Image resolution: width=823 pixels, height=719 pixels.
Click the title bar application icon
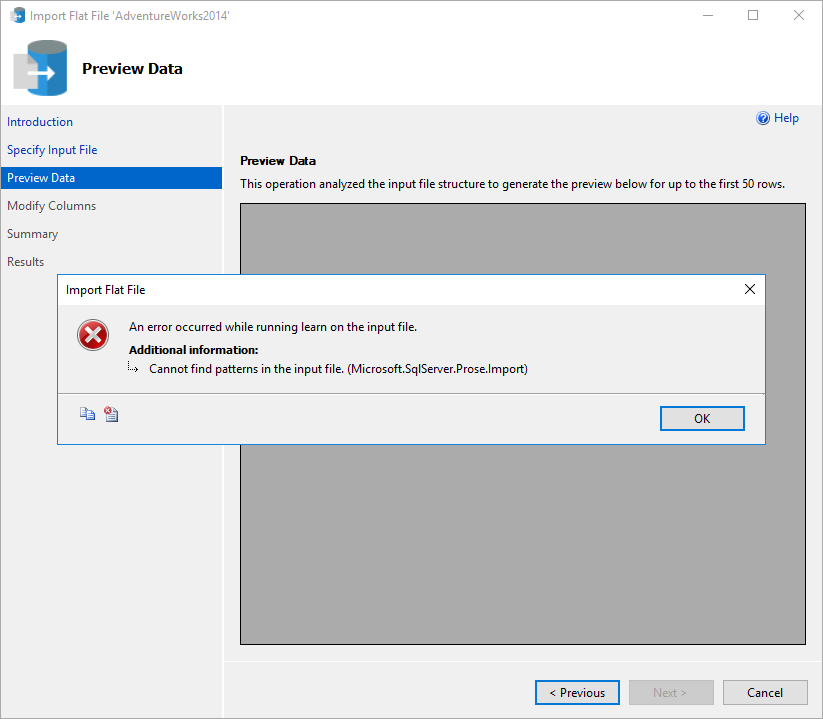[17, 16]
